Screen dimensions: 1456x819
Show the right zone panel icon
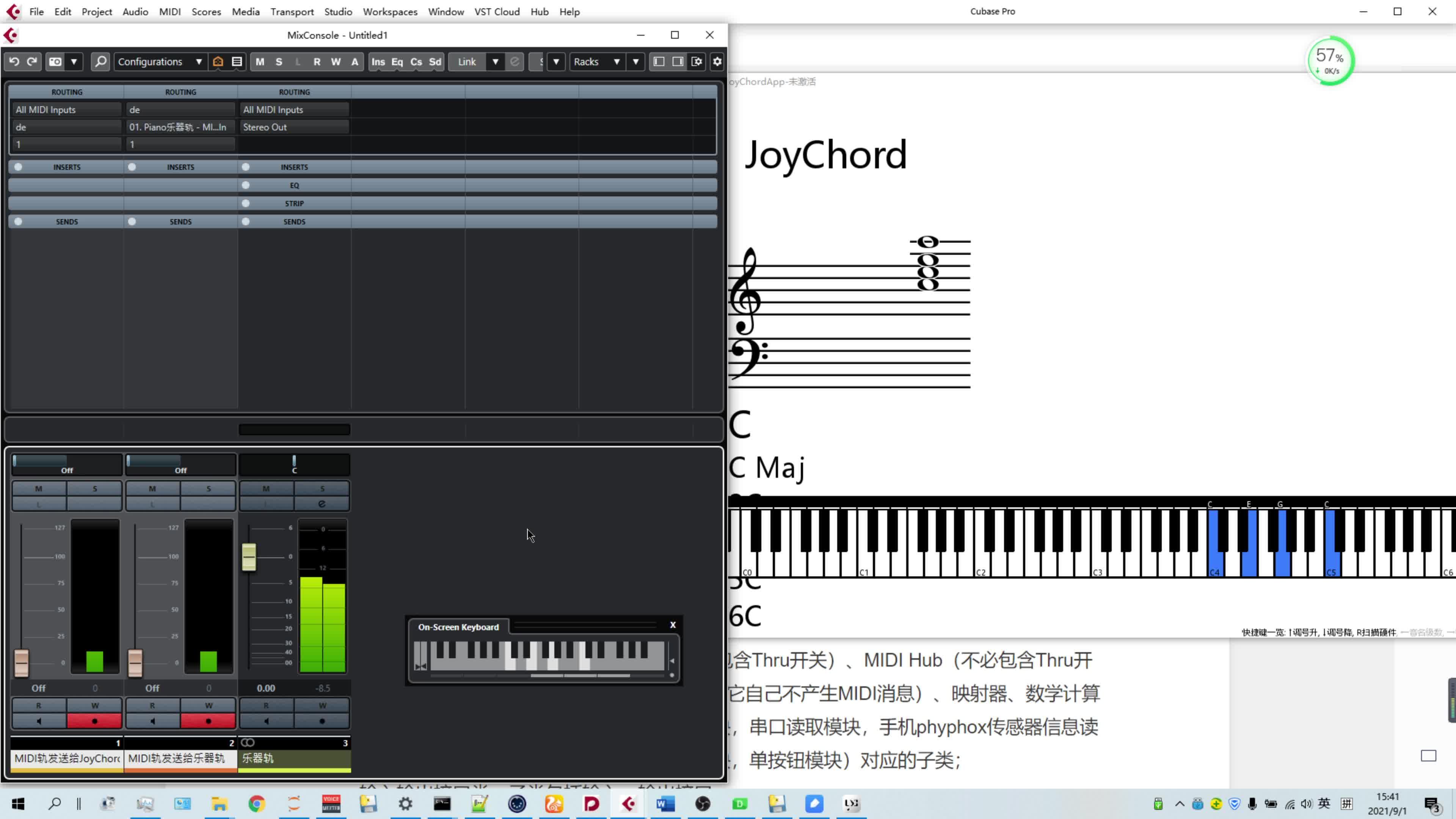[678, 61]
